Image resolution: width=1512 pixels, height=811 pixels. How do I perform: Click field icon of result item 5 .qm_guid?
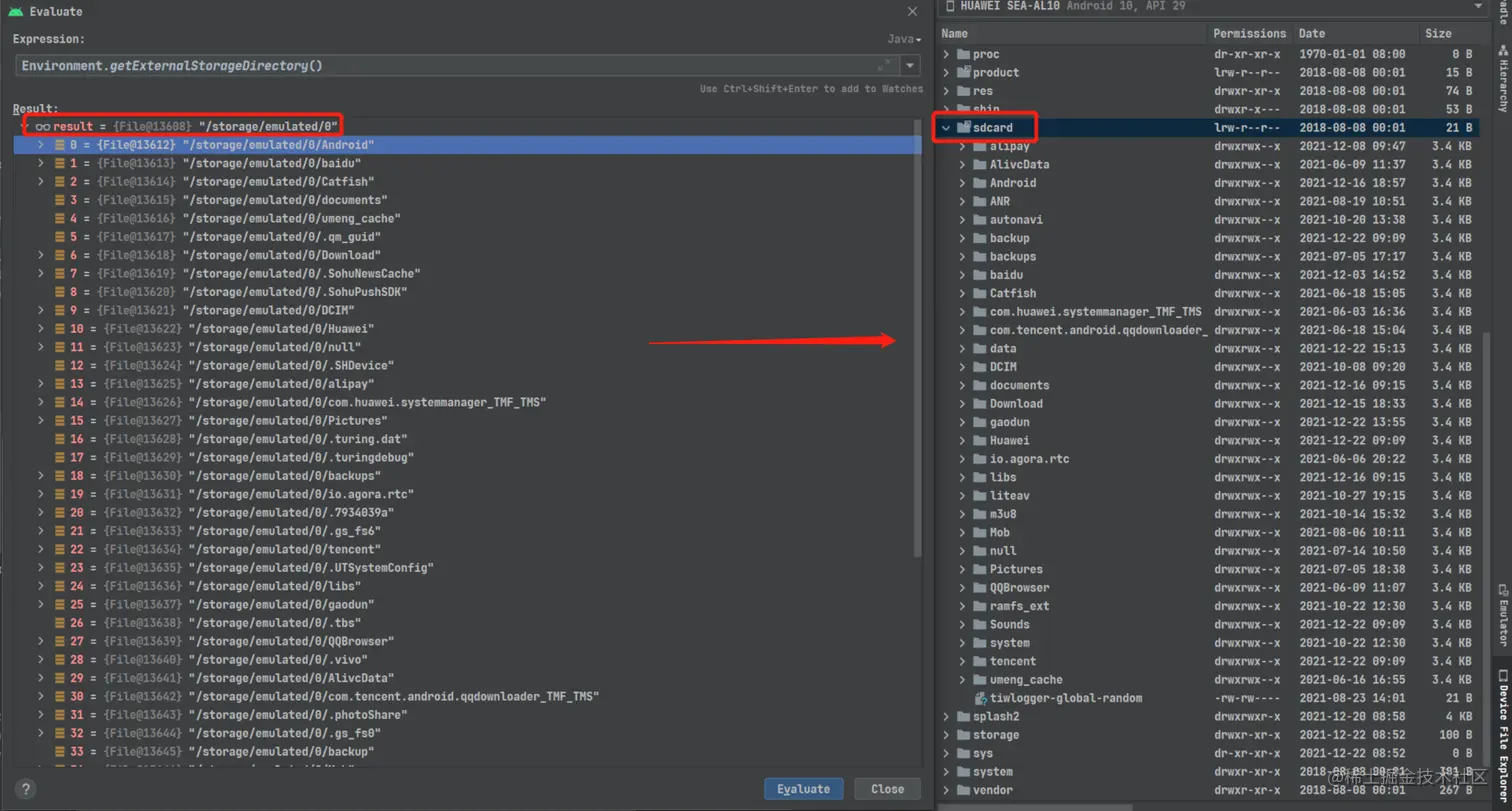tap(60, 237)
